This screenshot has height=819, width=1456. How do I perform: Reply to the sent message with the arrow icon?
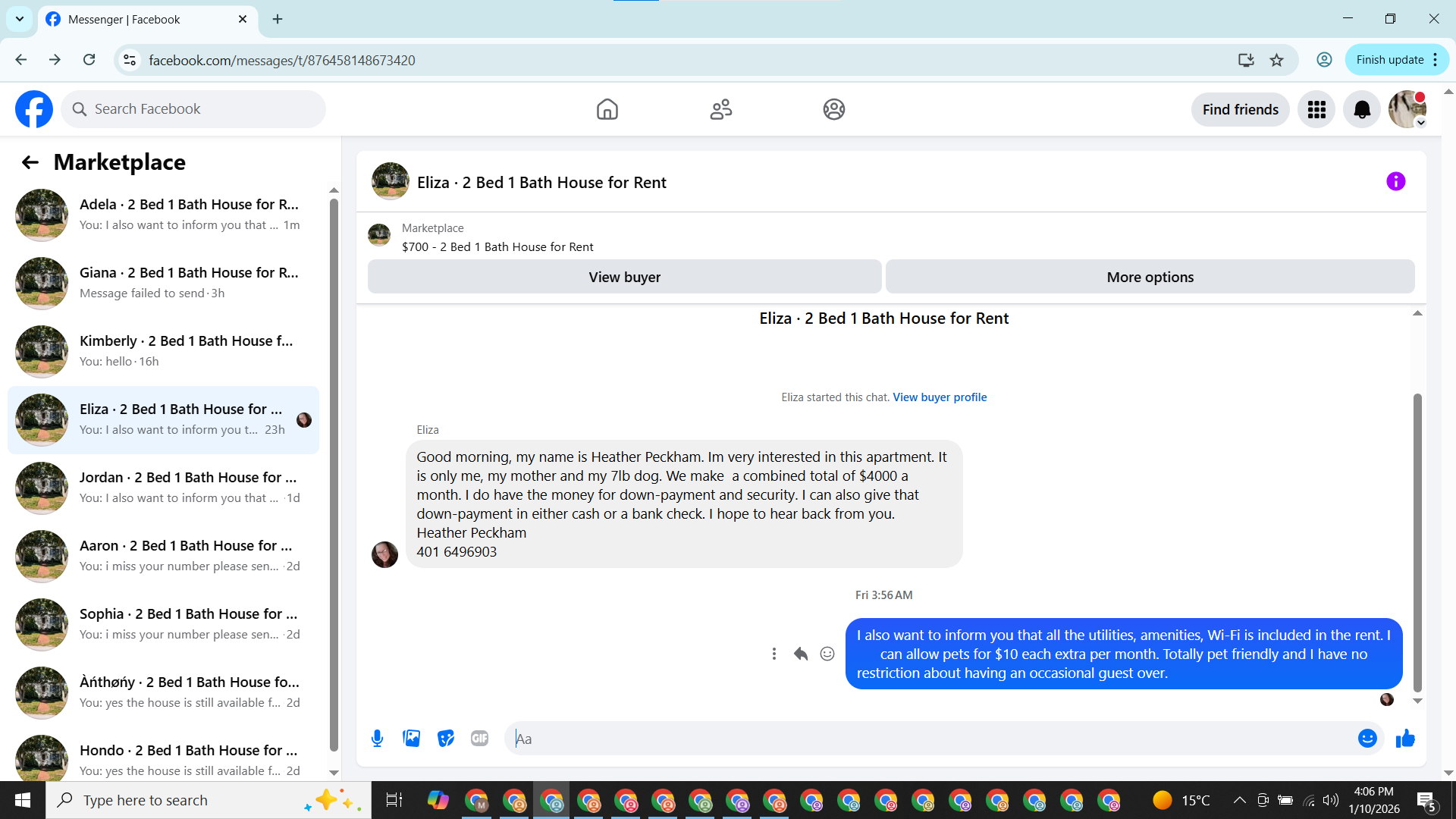point(801,654)
